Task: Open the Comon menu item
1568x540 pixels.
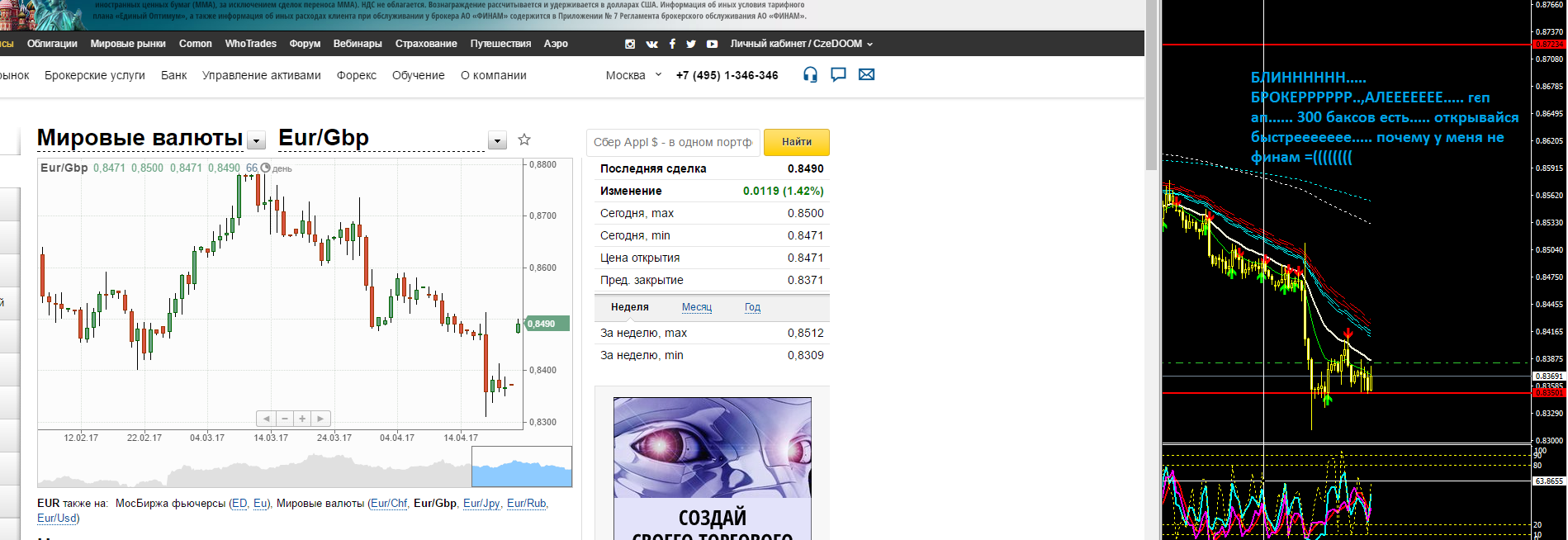Action: click(196, 44)
